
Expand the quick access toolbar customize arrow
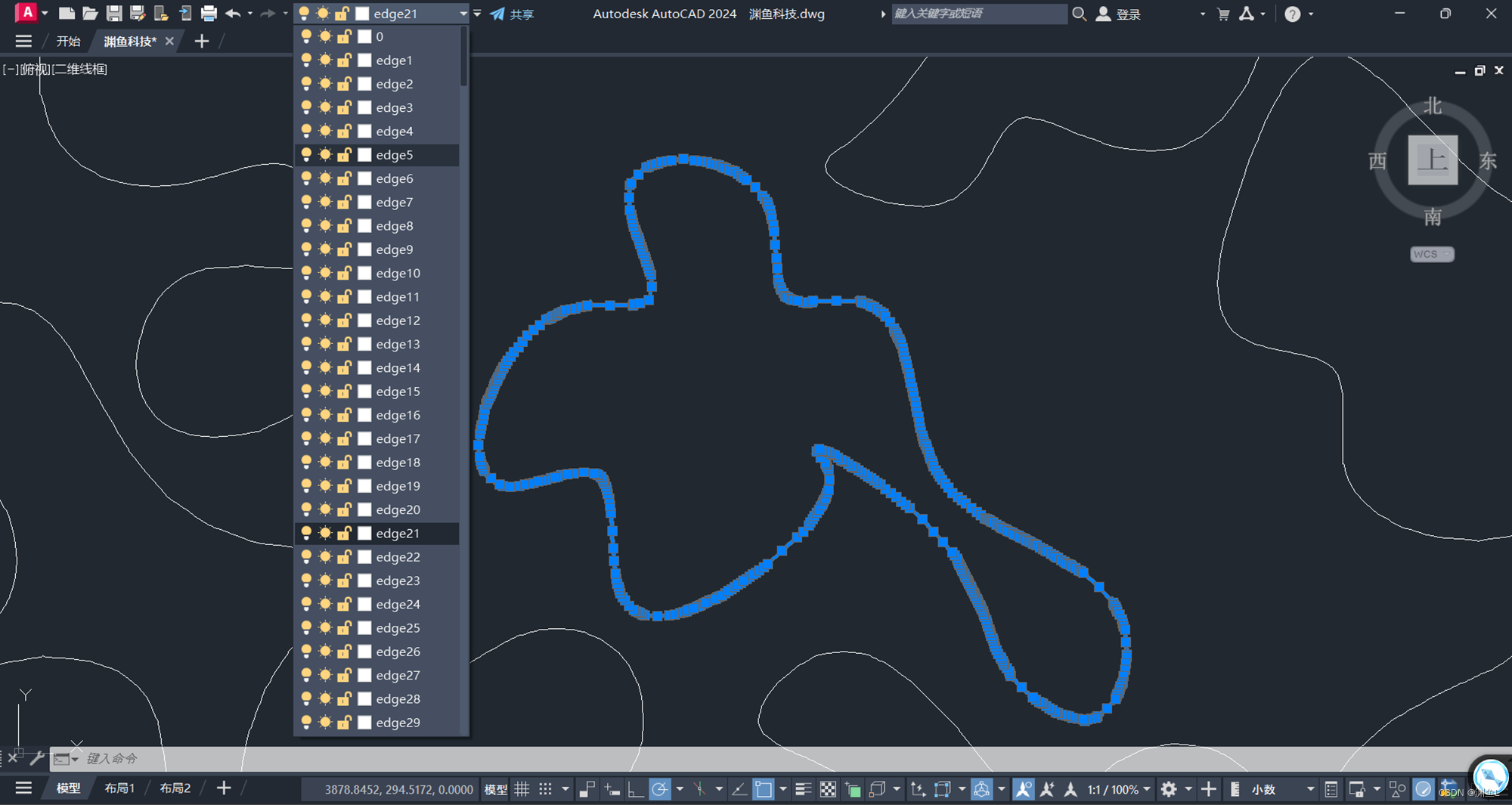(x=477, y=14)
